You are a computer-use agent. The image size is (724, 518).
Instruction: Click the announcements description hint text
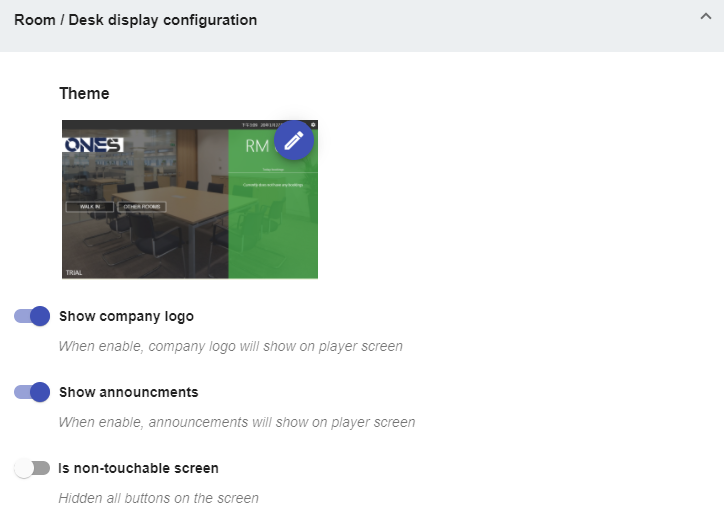pos(236,422)
